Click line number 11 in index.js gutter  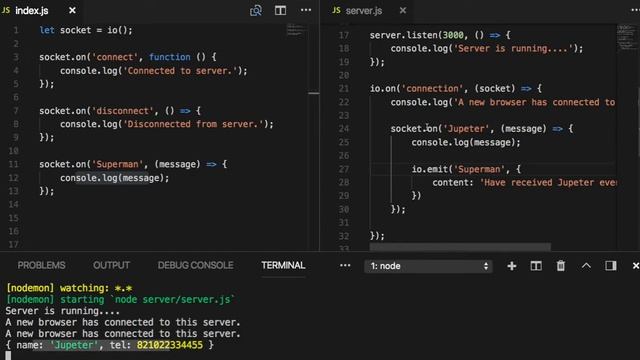point(13,164)
